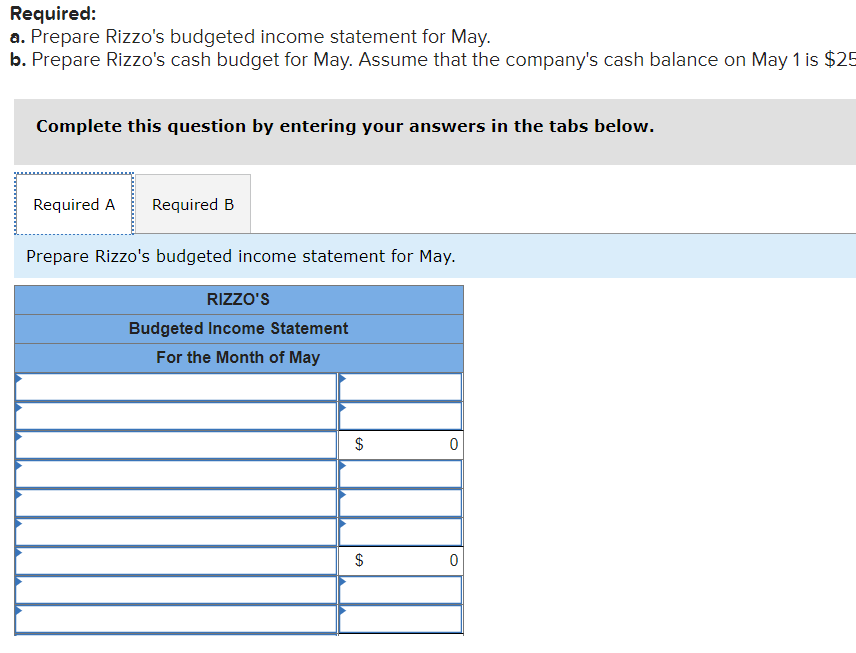856x653 pixels.
Task: Click the third row label cell
Action: (x=175, y=444)
